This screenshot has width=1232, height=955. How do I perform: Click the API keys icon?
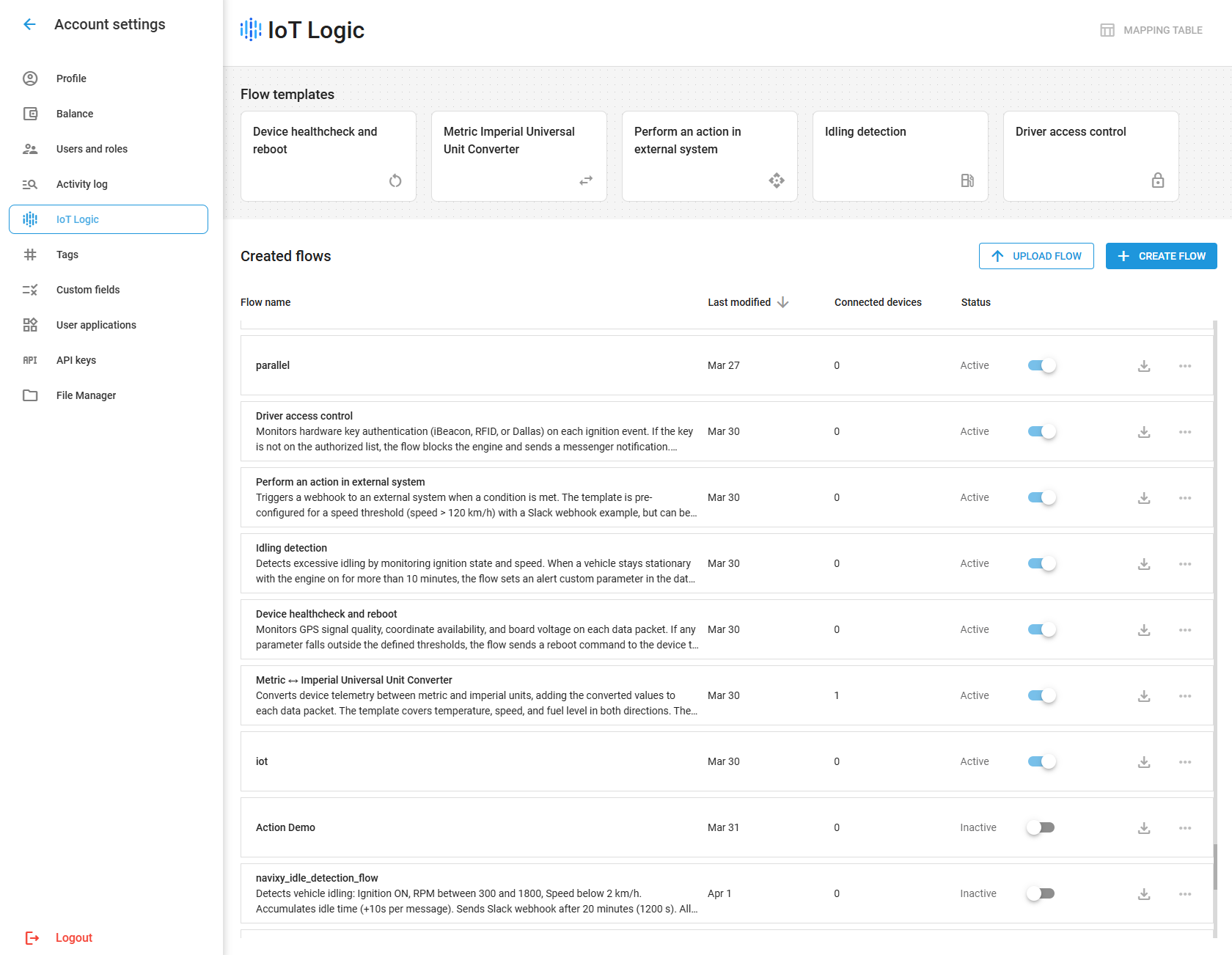click(x=30, y=360)
